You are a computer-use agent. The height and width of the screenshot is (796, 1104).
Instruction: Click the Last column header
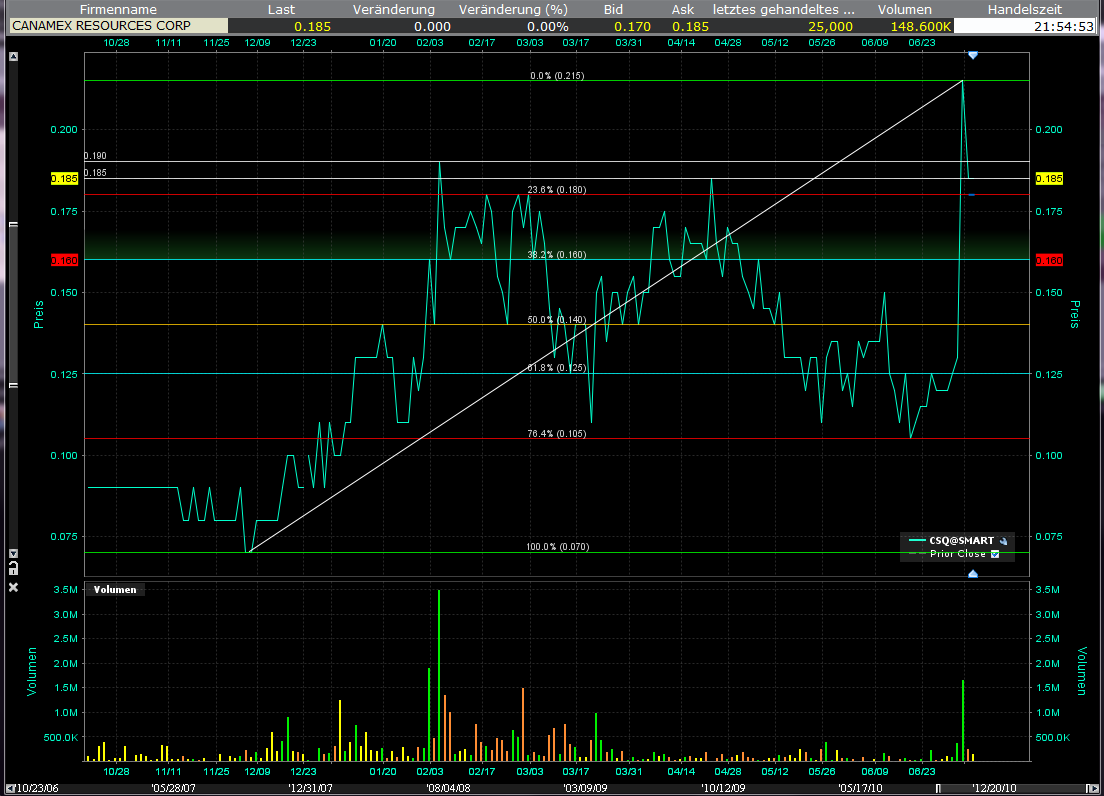point(281,9)
